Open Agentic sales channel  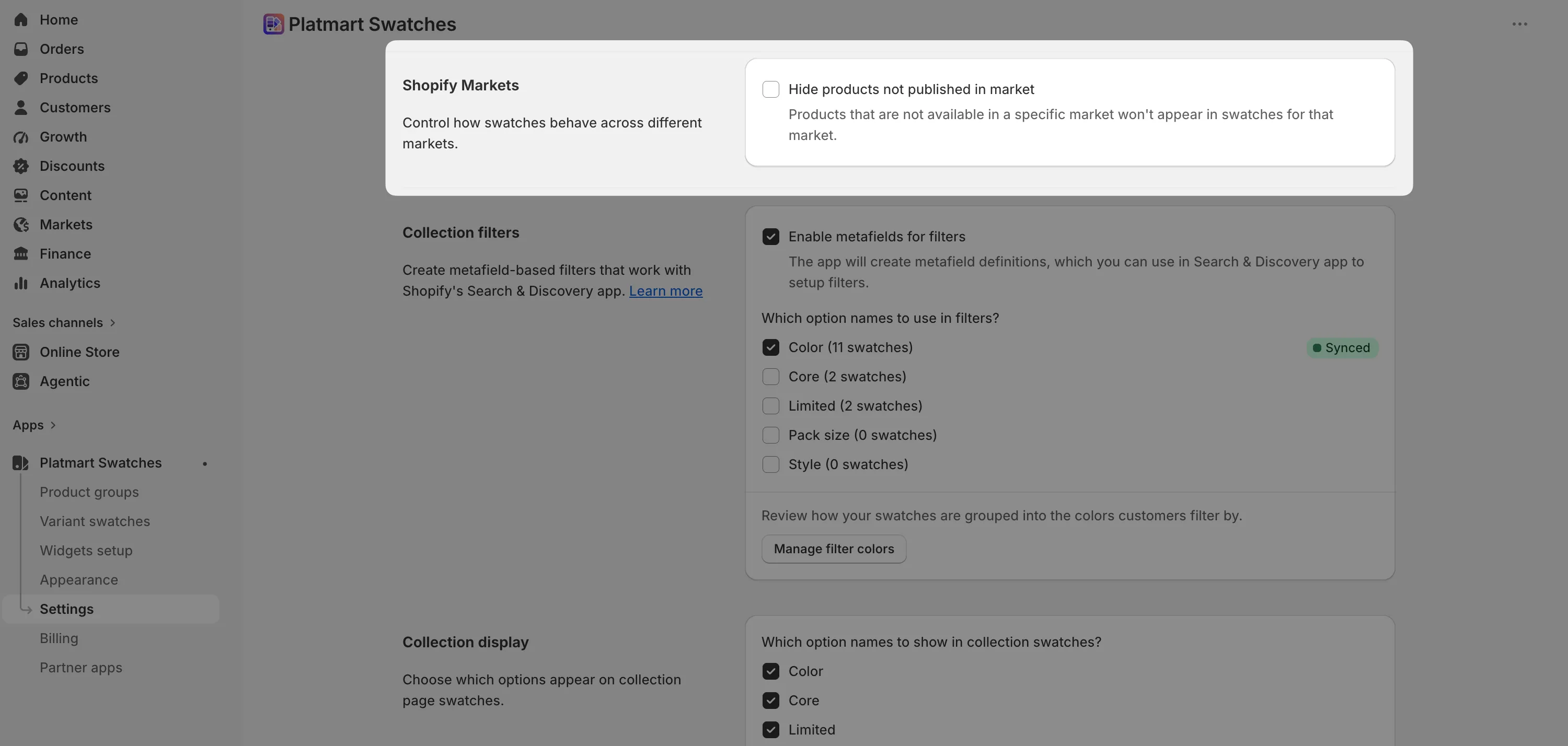pyautogui.click(x=64, y=381)
